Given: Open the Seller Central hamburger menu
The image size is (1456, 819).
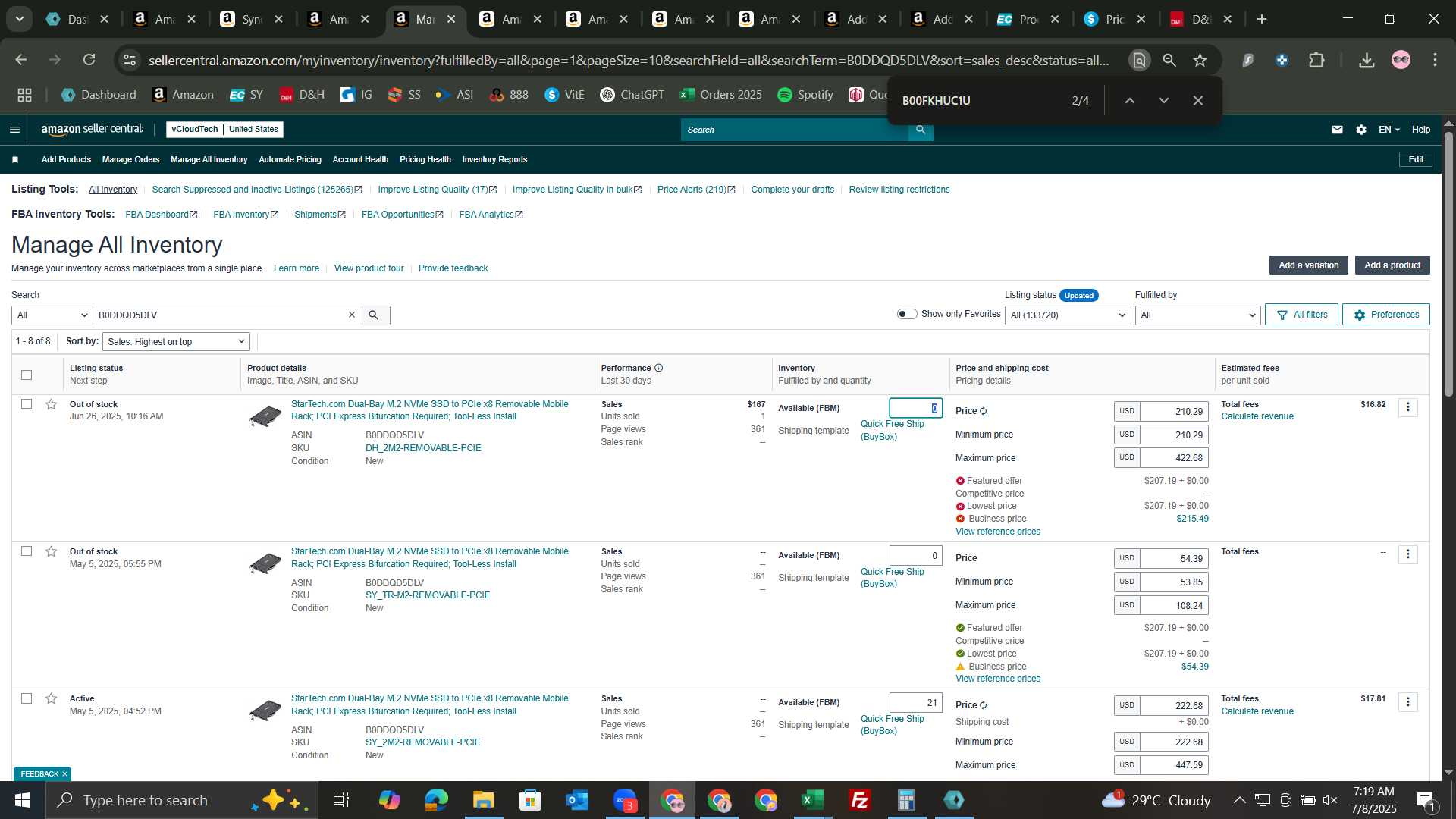Looking at the screenshot, I should point(14,130).
